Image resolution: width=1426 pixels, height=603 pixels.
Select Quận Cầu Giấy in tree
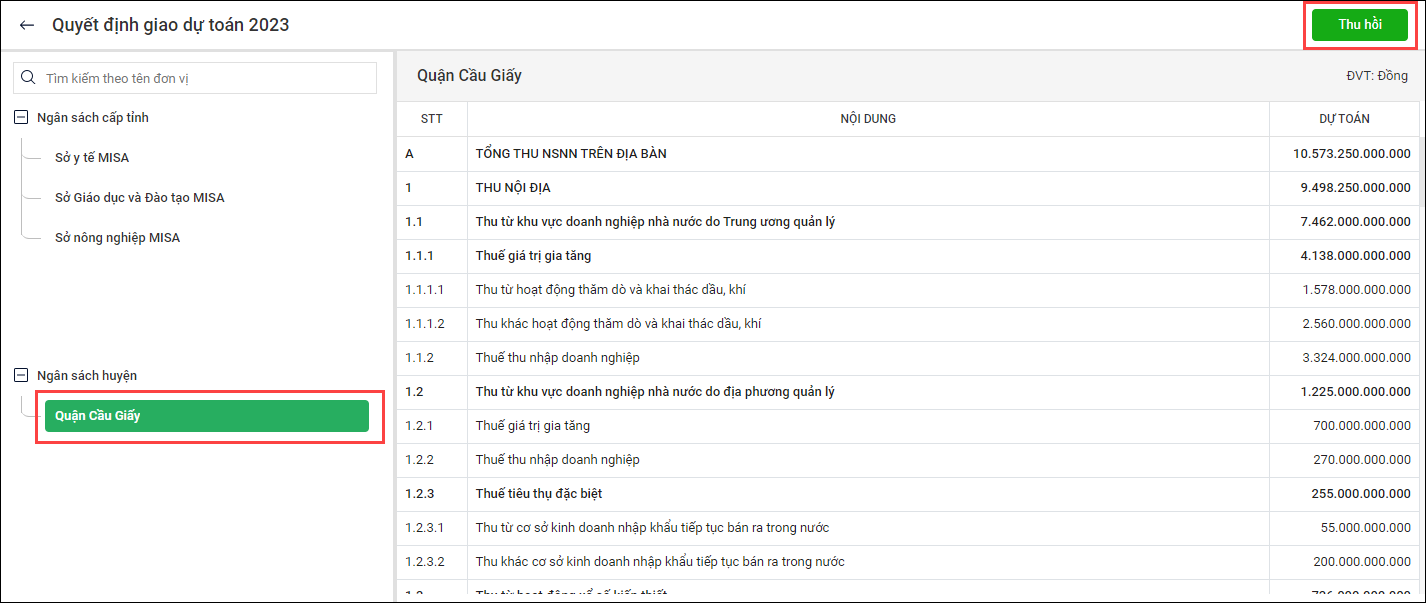[x=206, y=416]
